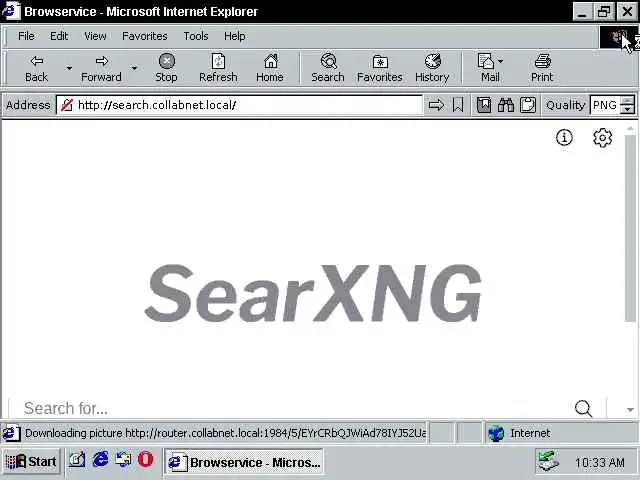Click the bookmark ribbon icon after the address bar
This screenshot has width=640, height=480.
[458, 105]
